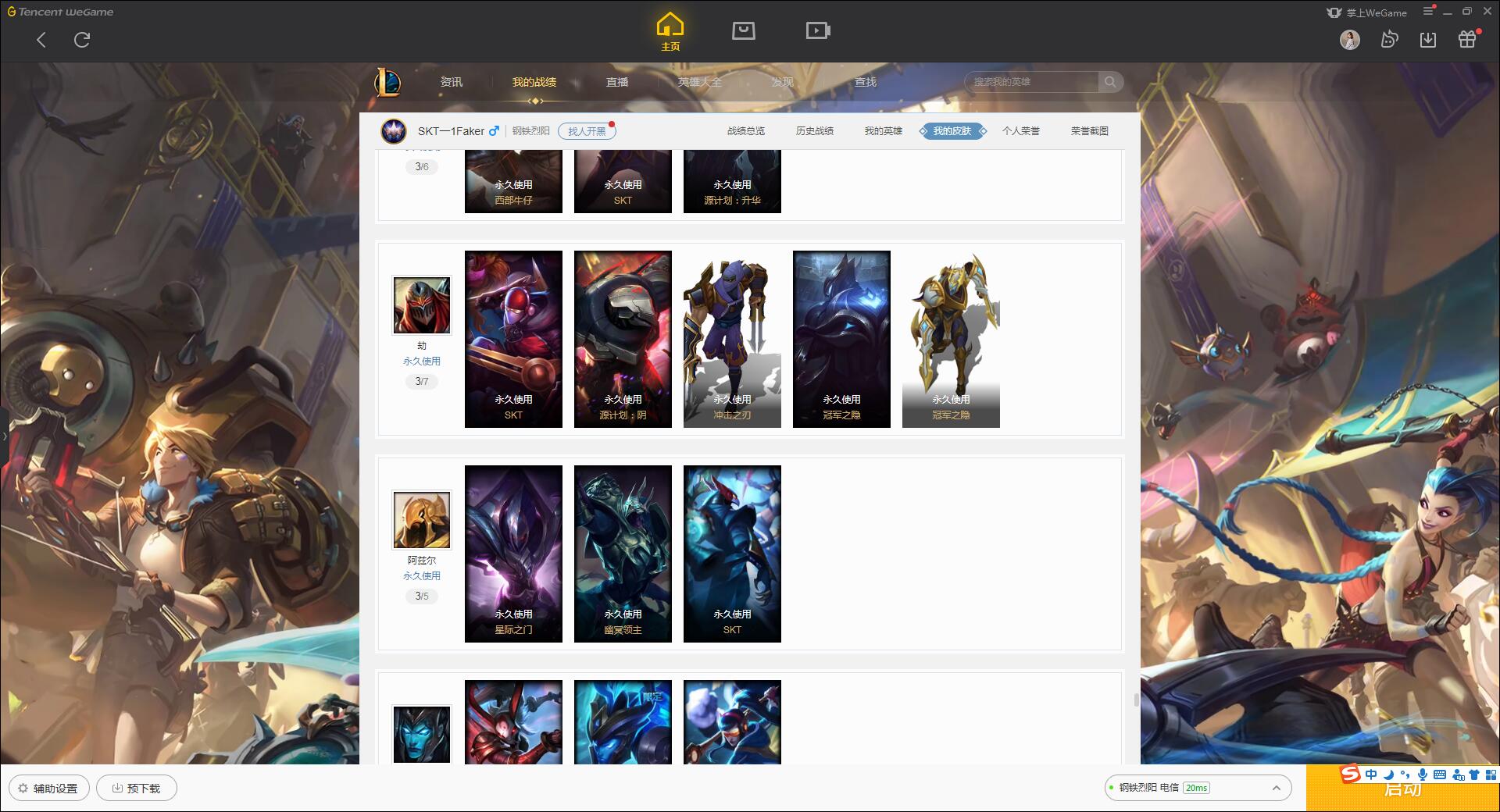Viewport: 1500px width, 812px height.
Task: Open the Sogou toolbox grid icon
Action: point(1491,775)
